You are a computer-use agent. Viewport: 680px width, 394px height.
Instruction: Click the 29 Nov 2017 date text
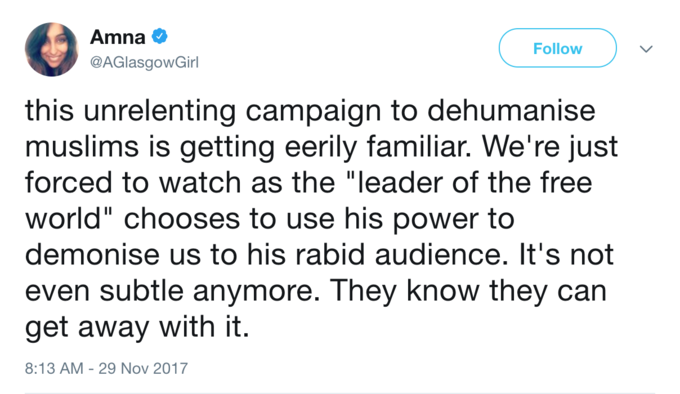point(143,368)
